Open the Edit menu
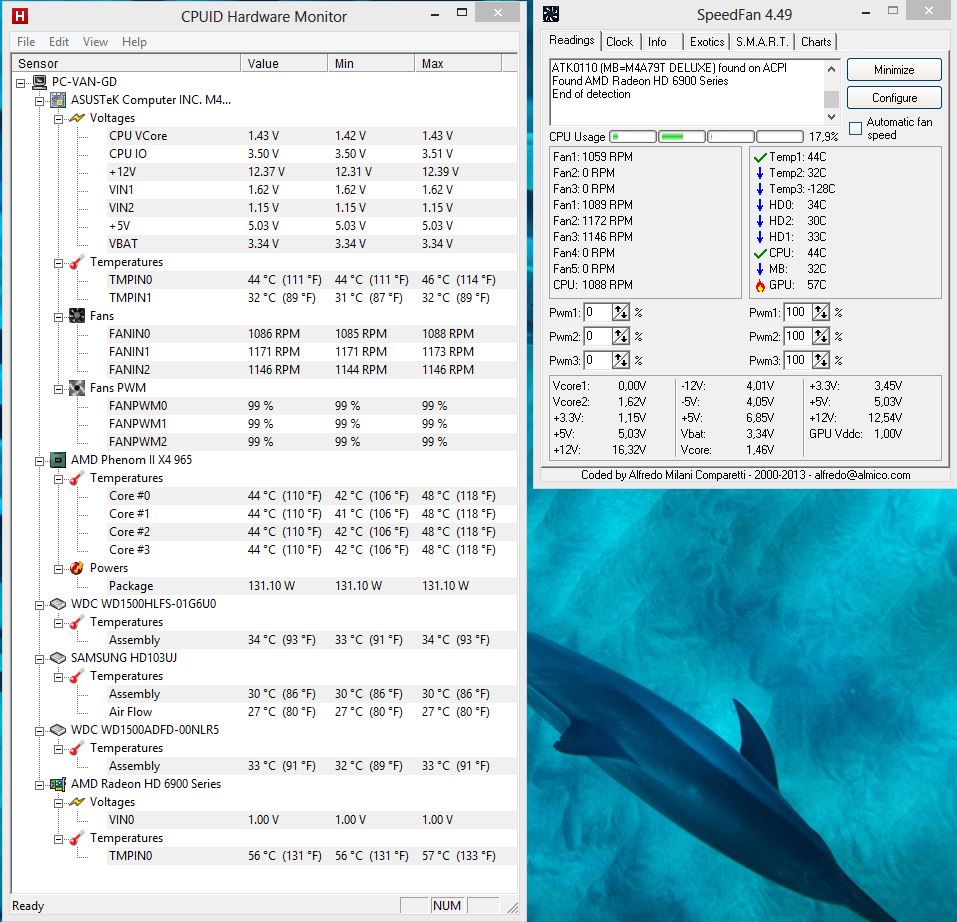 click(59, 41)
